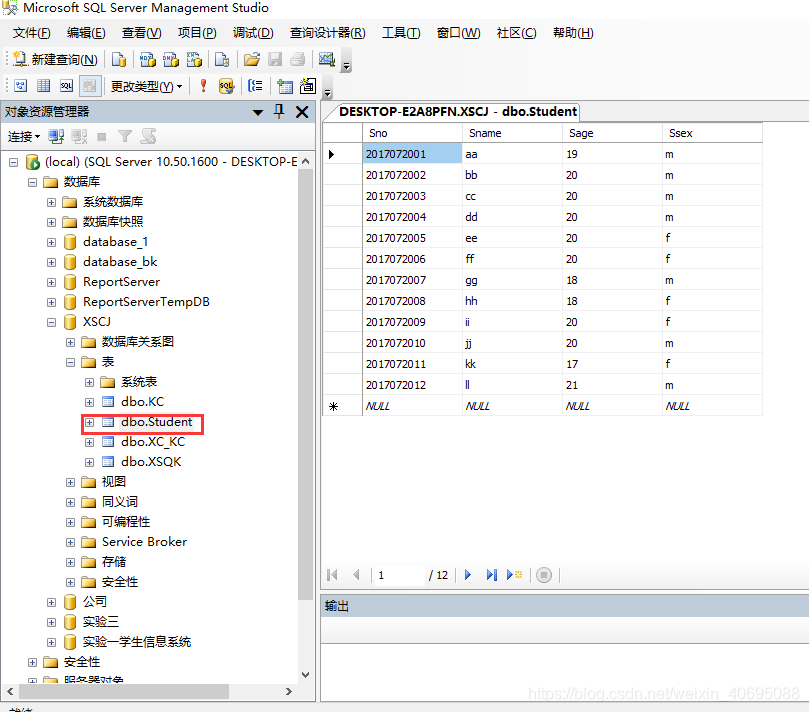809x712 pixels.
Task: Click the Add Table icon
Action: pos(283,86)
